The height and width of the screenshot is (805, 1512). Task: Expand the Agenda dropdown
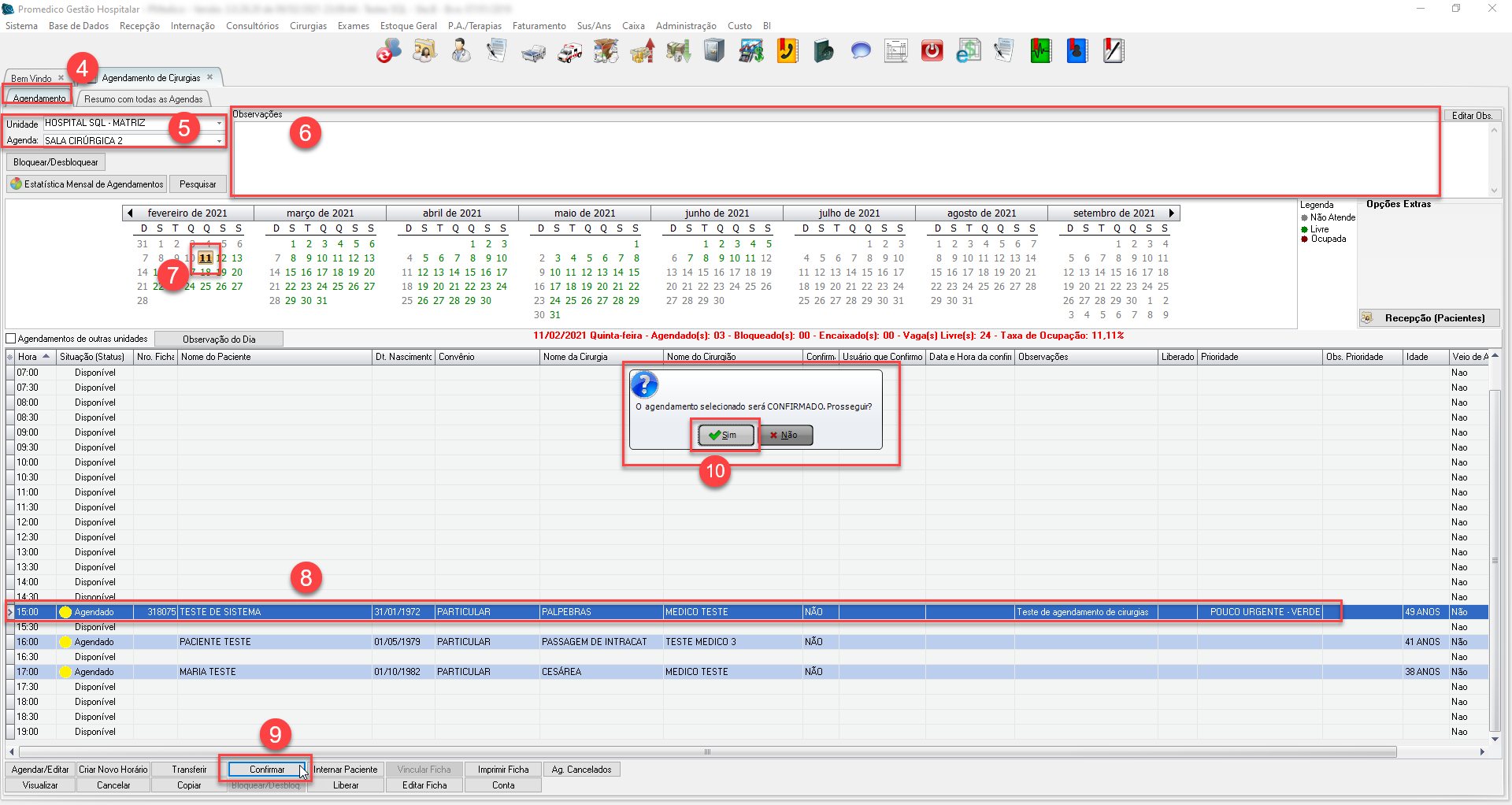219,141
